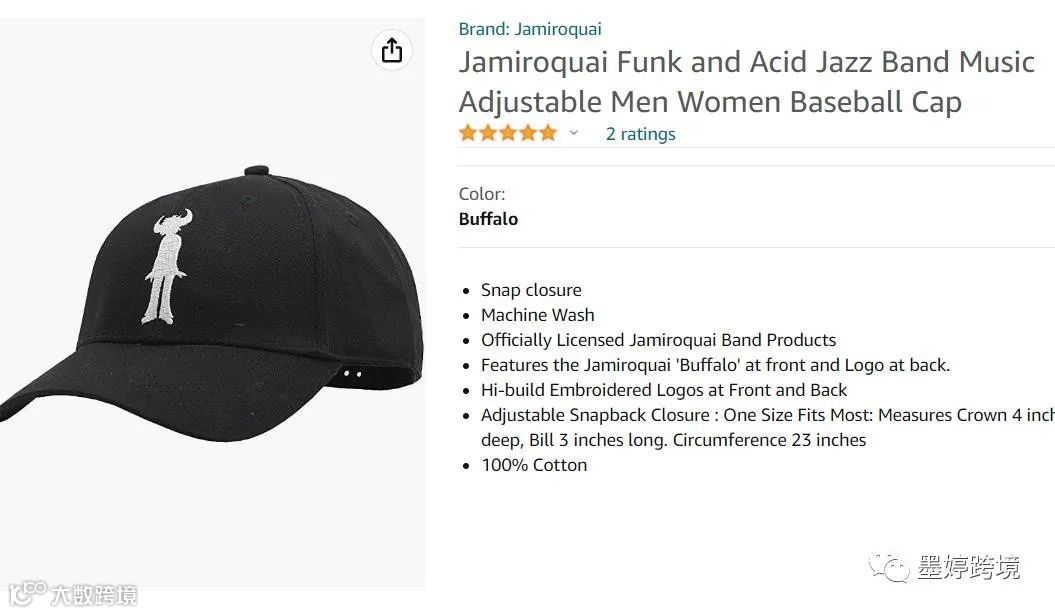The image size is (1055, 614).
Task: Click the Features the Jamiroquai 'Buffalo' line
Action: [715, 365]
